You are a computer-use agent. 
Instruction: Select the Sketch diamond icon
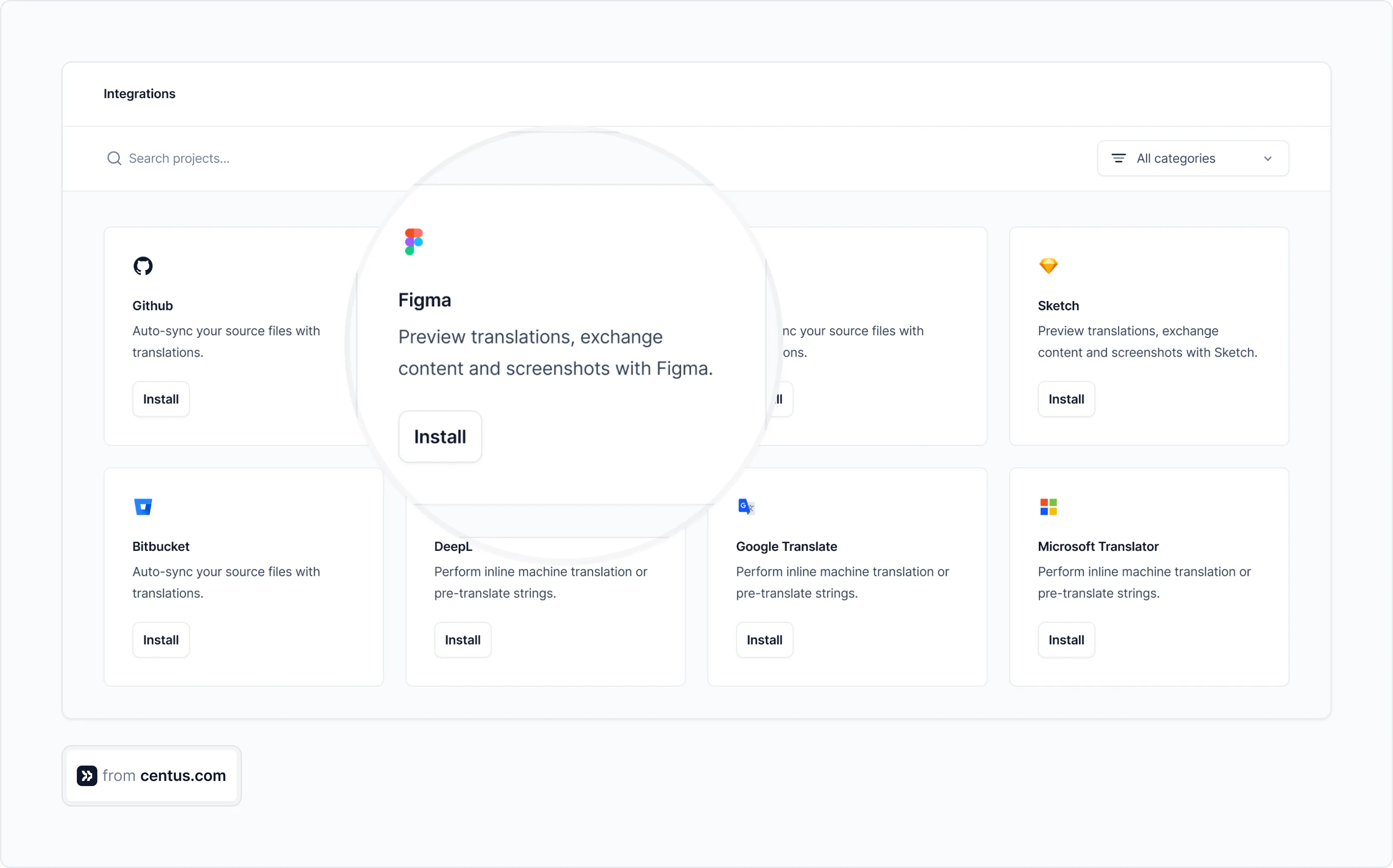tap(1049, 266)
